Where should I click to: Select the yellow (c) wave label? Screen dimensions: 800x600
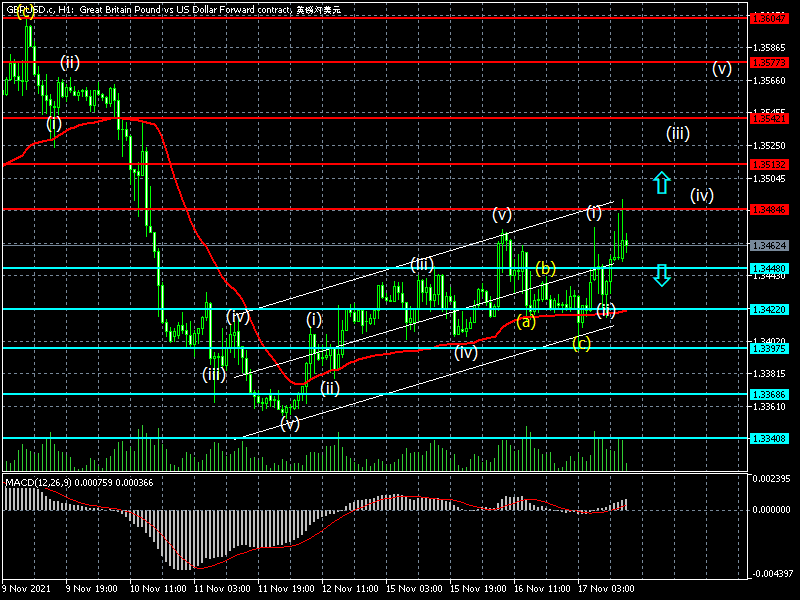click(581, 343)
